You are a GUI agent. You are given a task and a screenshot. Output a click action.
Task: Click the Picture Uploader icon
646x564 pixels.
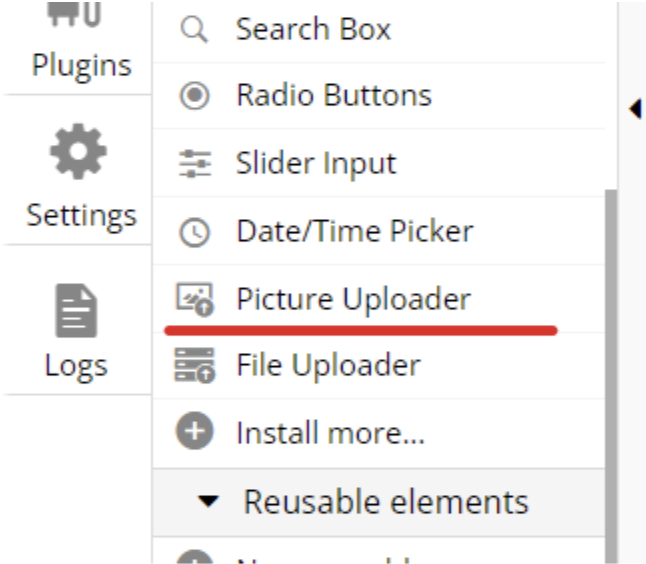[193, 299]
